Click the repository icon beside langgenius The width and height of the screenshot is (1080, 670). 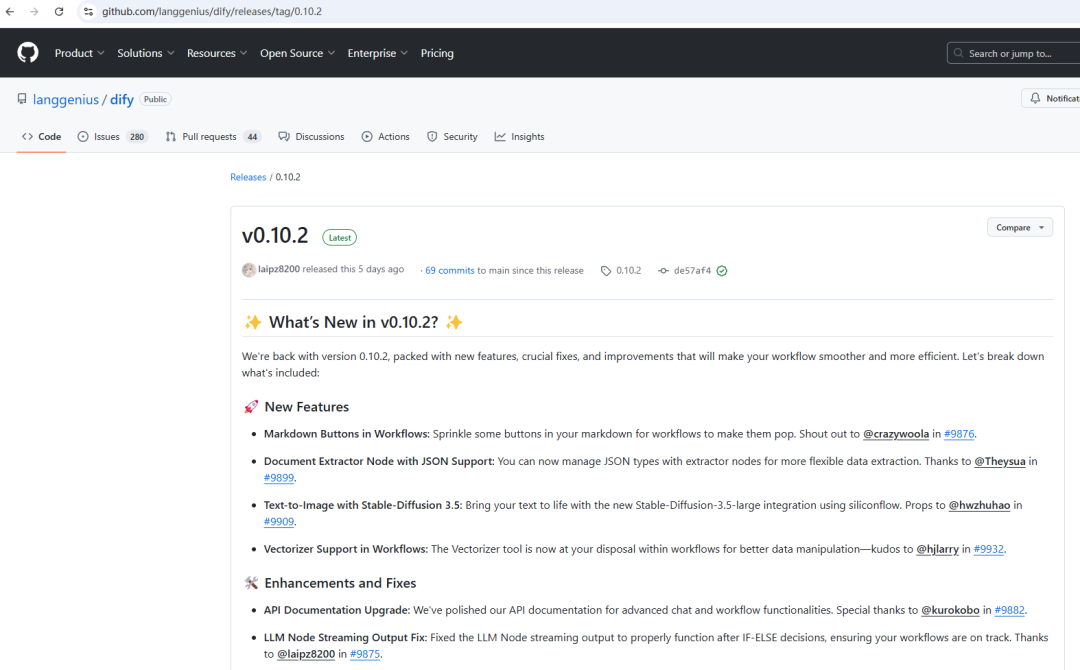click(22, 99)
